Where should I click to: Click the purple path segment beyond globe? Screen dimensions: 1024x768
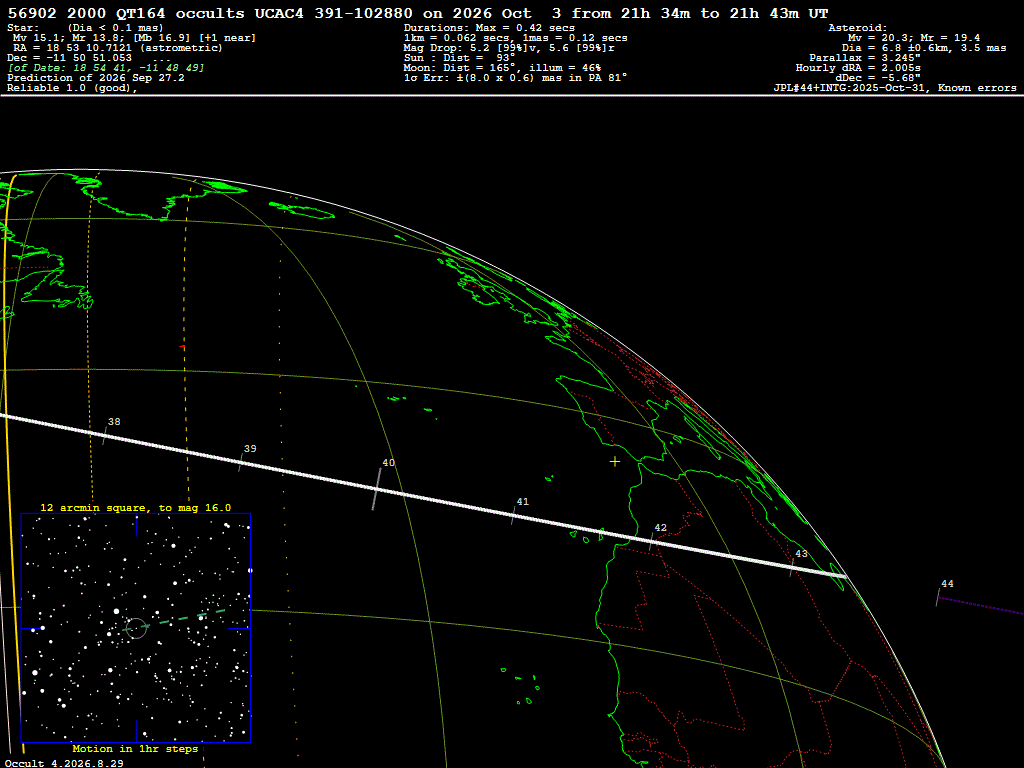(x=981, y=605)
